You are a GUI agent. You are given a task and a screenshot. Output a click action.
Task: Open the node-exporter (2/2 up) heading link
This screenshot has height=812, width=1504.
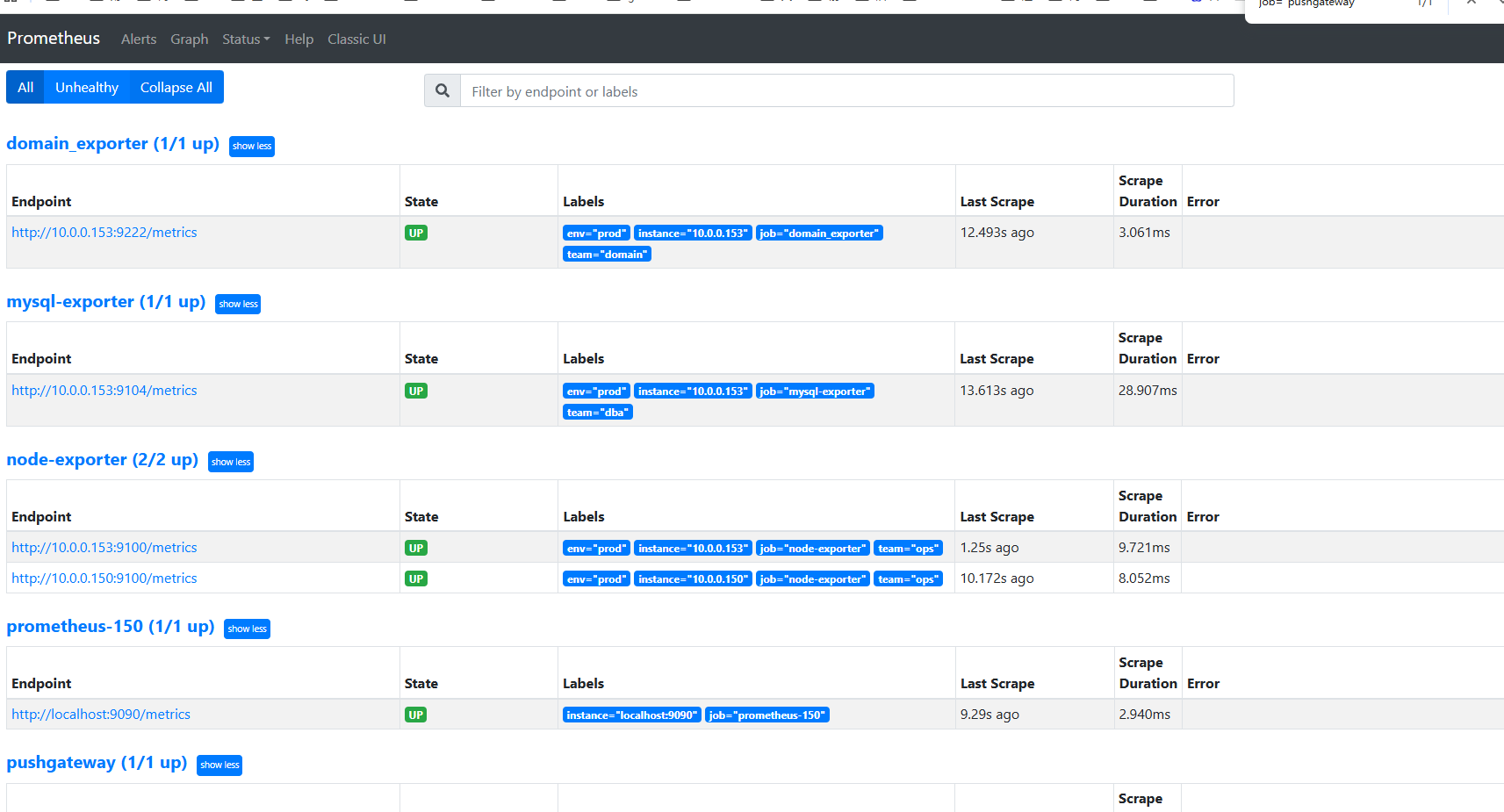click(x=102, y=460)
